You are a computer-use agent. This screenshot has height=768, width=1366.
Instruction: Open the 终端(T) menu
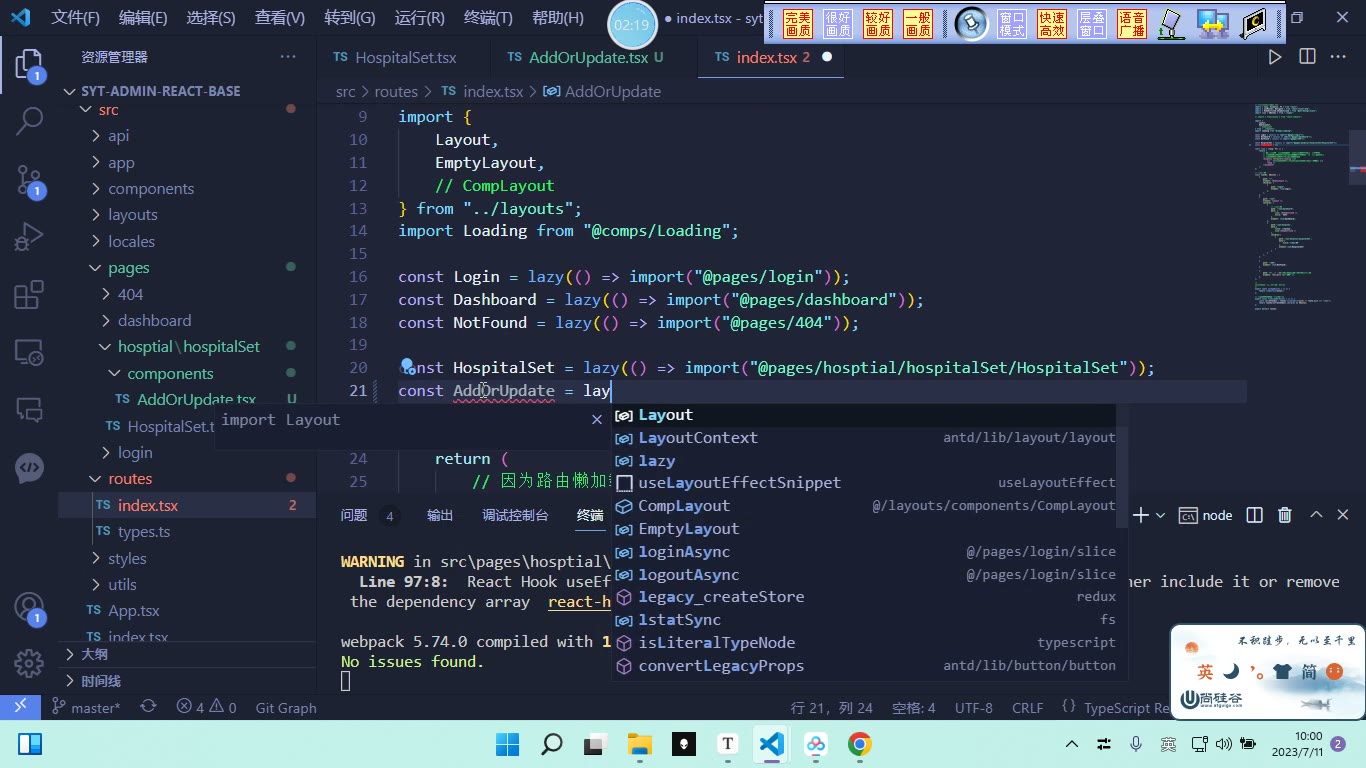pyautogui.click(x=488, y=18)
